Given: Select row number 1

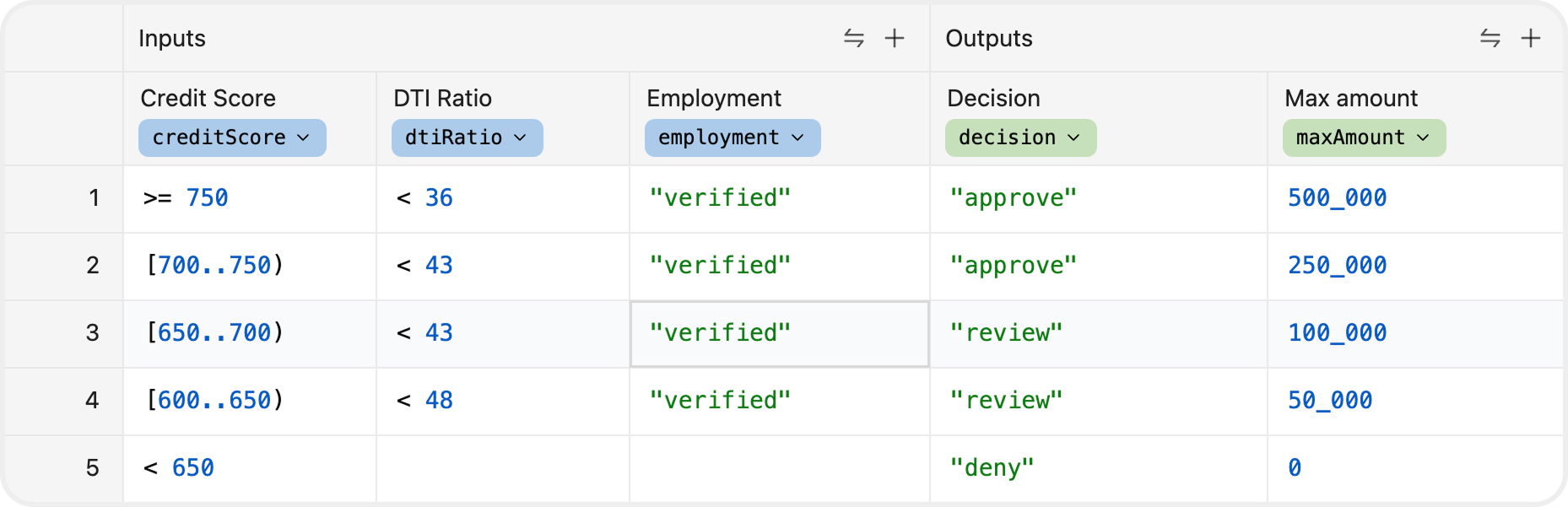Looking at the screenshot, I should pyautogui.click(x=64, y=198).
